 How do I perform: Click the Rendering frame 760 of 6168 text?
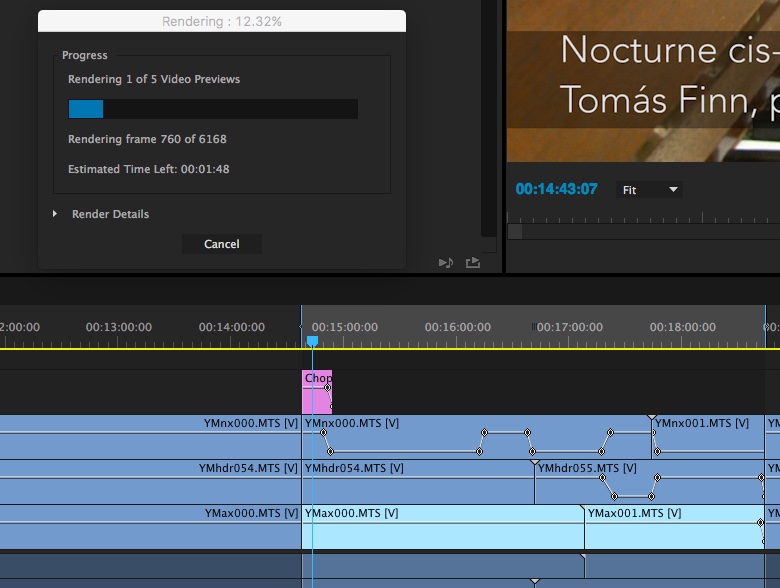tap(147, 139)
